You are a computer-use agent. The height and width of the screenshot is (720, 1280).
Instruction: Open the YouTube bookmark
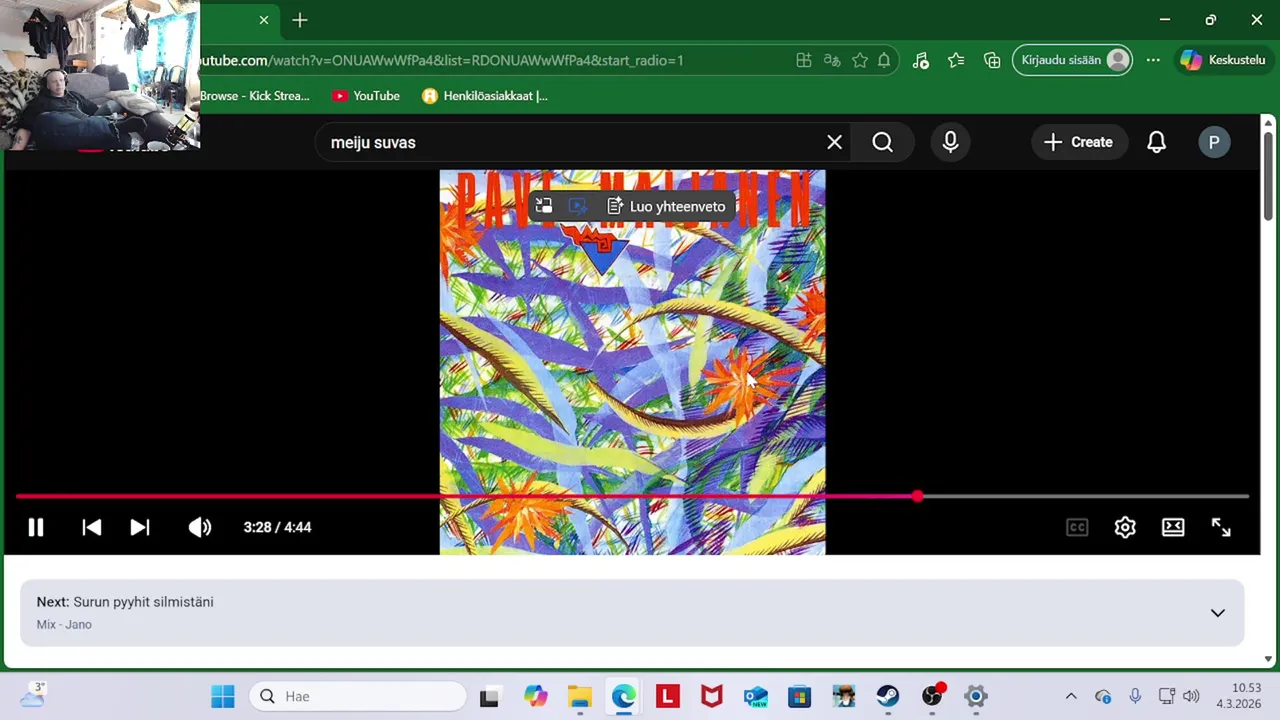coord(366,96)
